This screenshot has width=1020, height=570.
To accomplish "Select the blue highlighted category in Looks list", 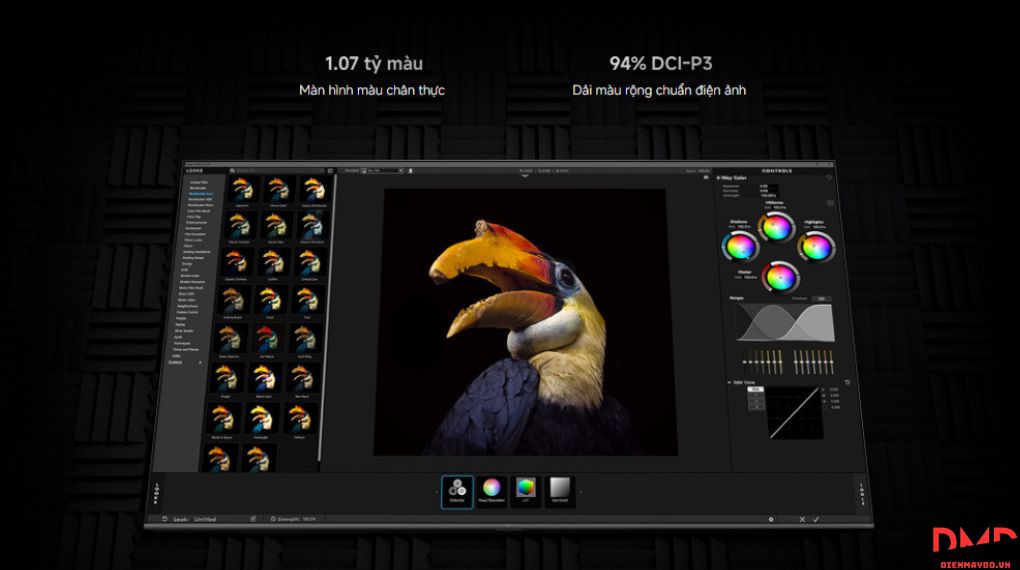I will coord(200,194).
